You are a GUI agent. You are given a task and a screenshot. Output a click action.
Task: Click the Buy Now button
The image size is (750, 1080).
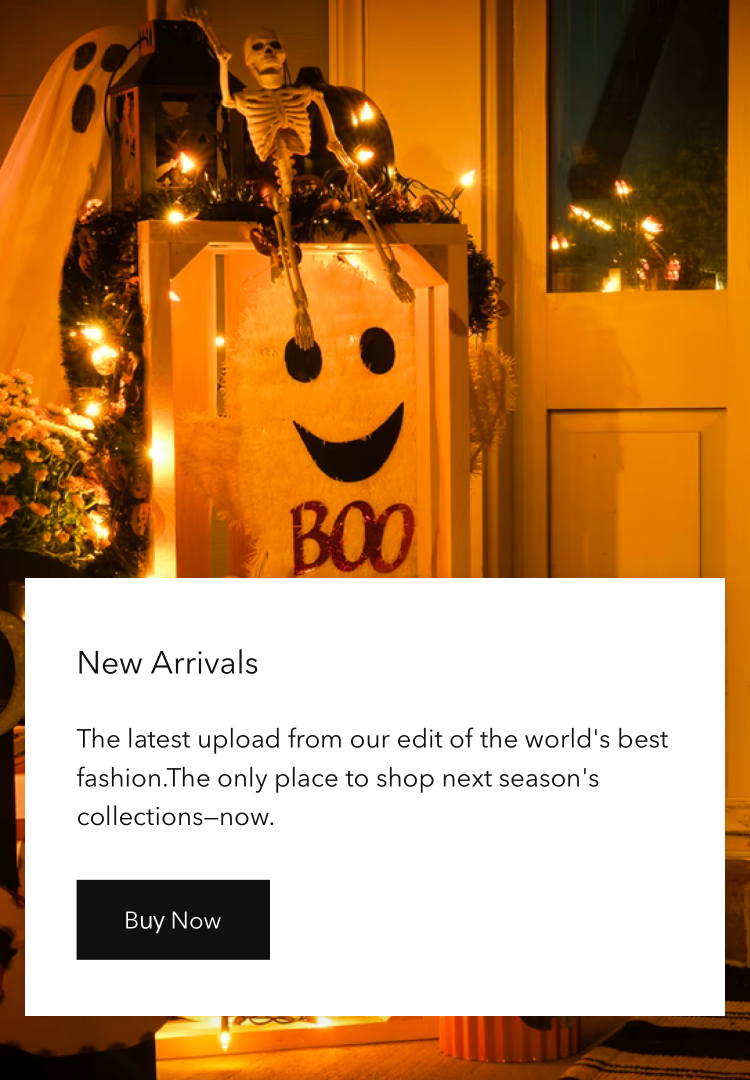pos(173,920)
